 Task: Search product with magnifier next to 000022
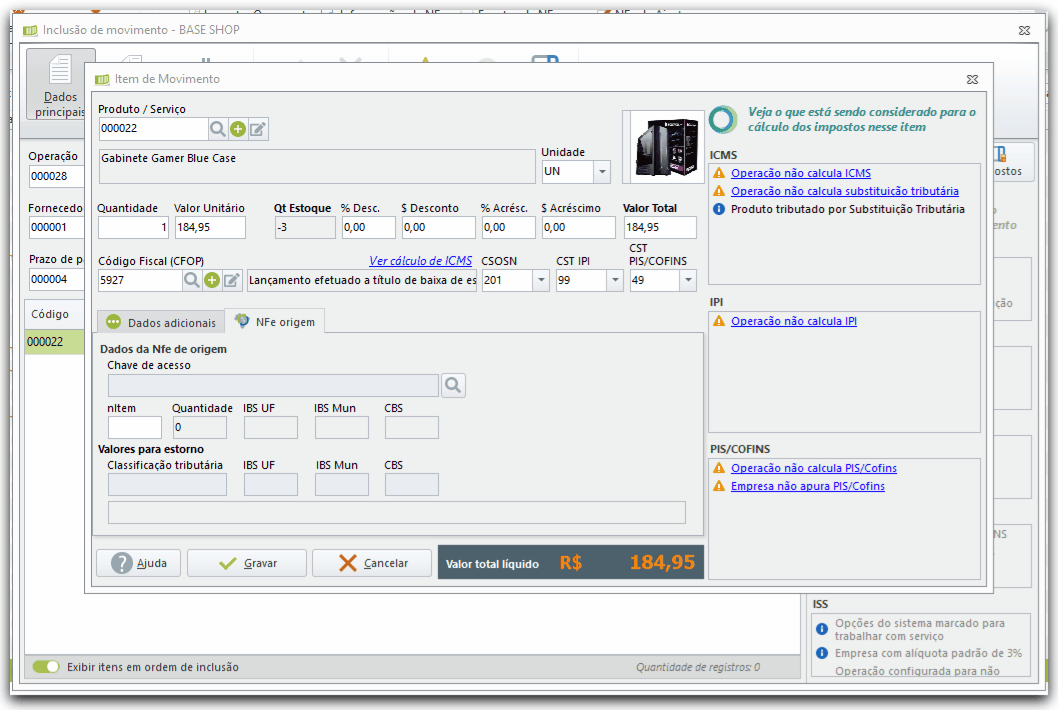[x=217, y=129]
